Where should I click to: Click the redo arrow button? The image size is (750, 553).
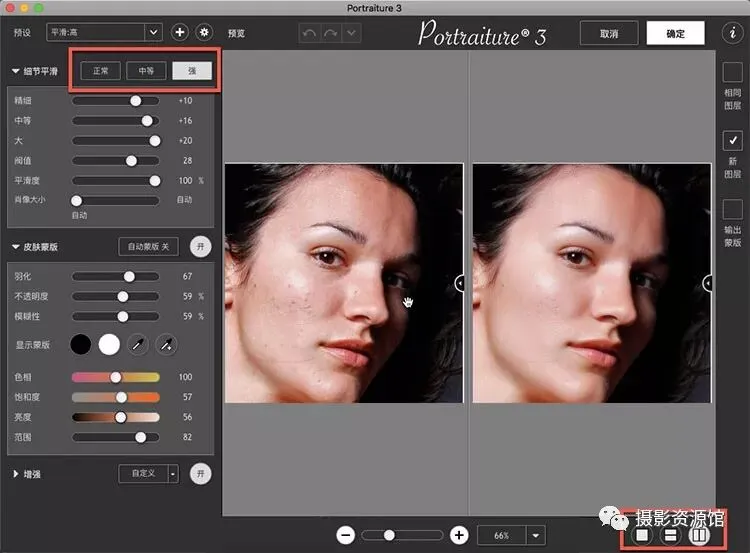click(331, 33)
